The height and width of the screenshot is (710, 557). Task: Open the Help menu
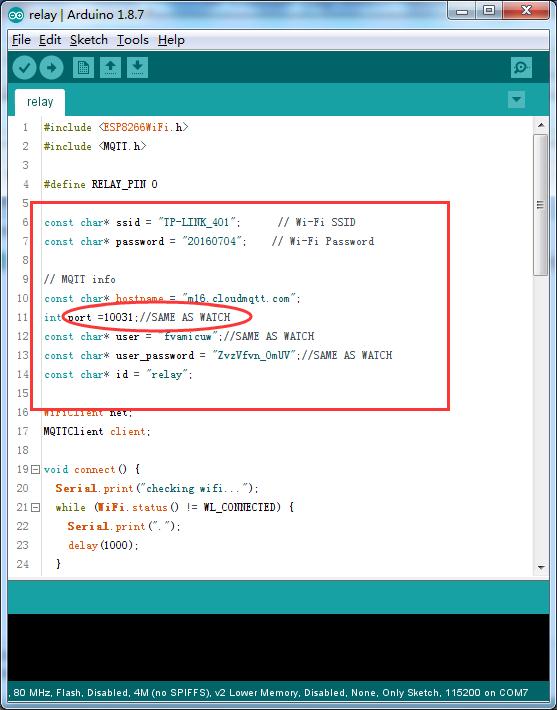click(171, 40)
